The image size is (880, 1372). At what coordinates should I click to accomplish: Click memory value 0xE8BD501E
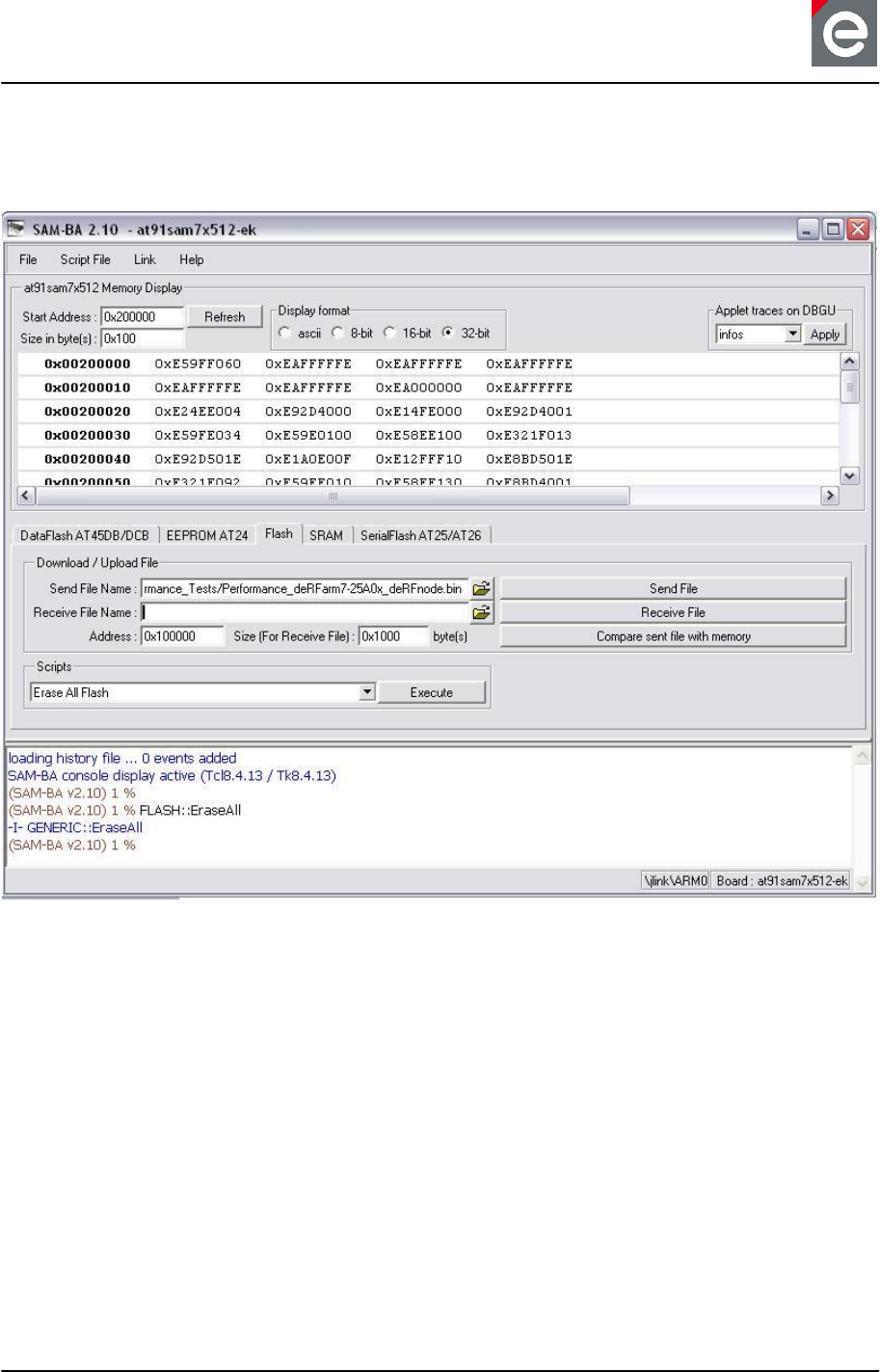tap(529, 459)
